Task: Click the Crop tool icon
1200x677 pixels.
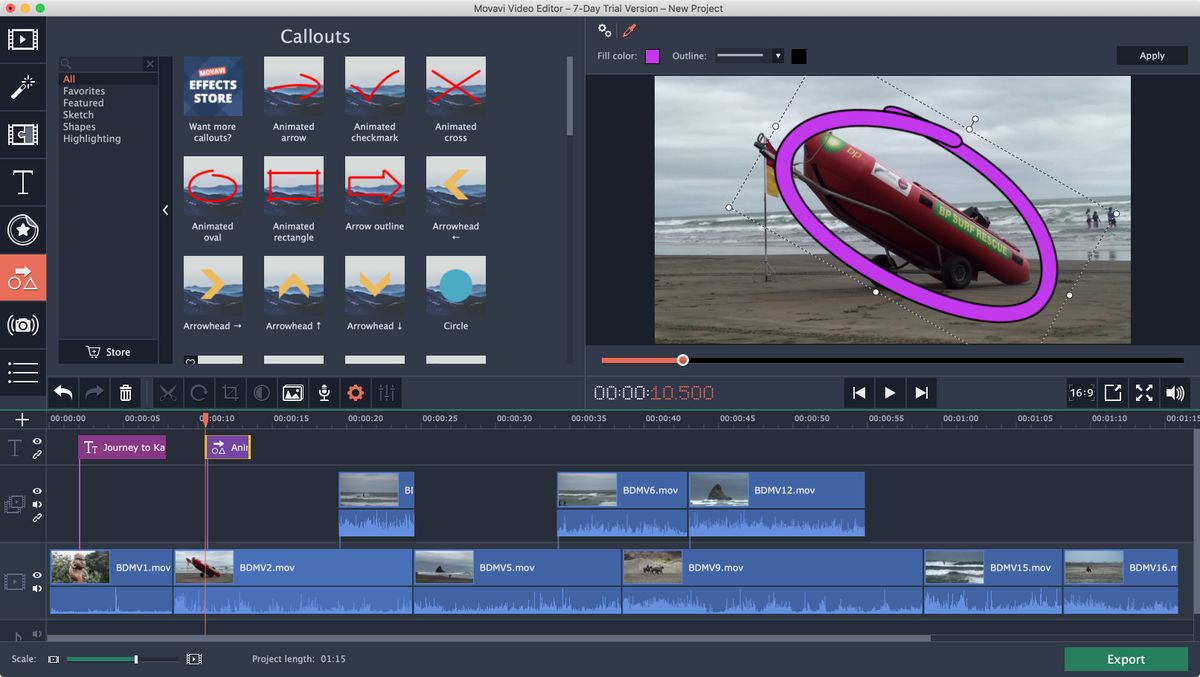Action: (x=230, y=393)
